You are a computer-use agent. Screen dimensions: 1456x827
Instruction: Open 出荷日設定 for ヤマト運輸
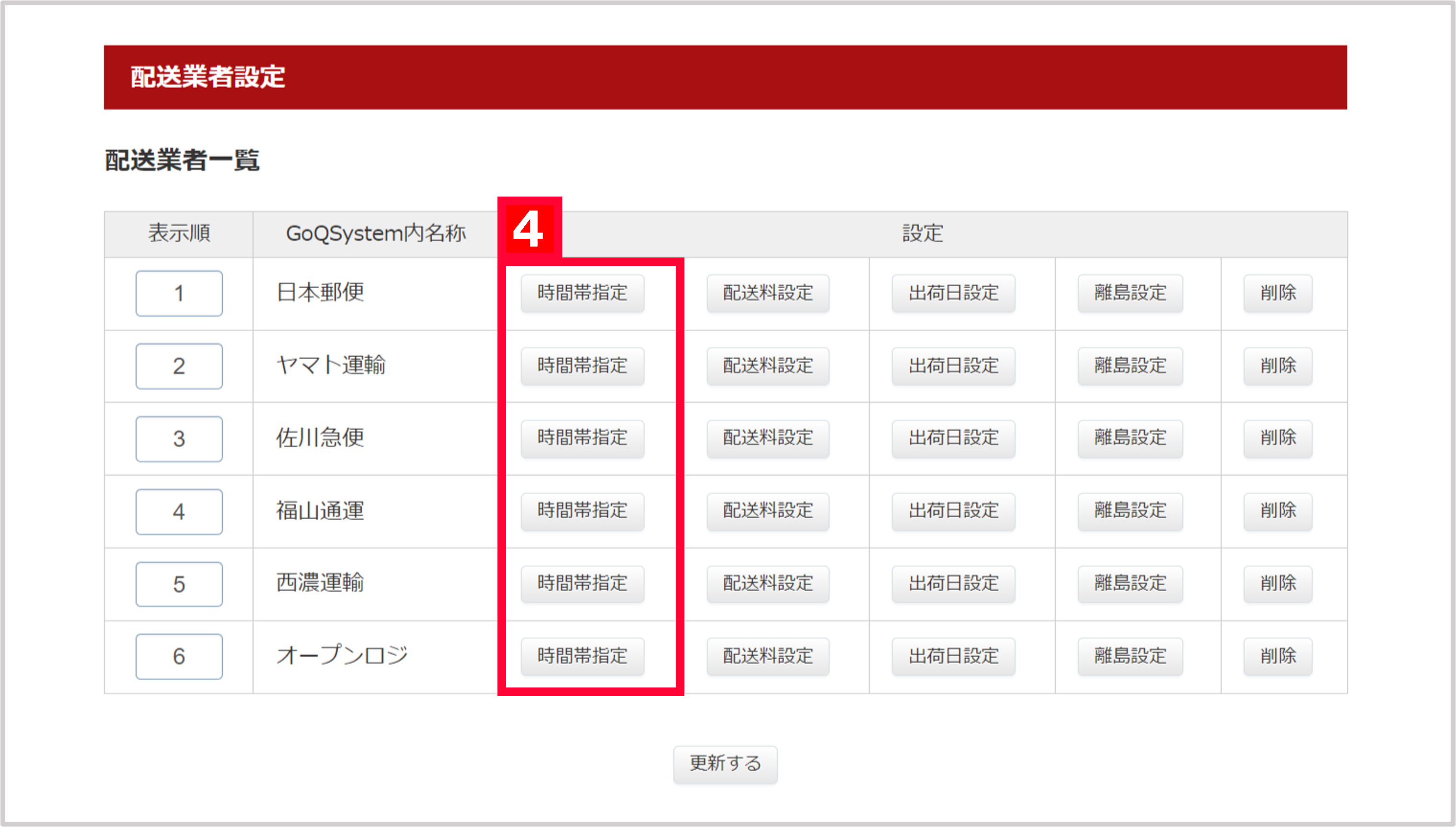(954, 366)
